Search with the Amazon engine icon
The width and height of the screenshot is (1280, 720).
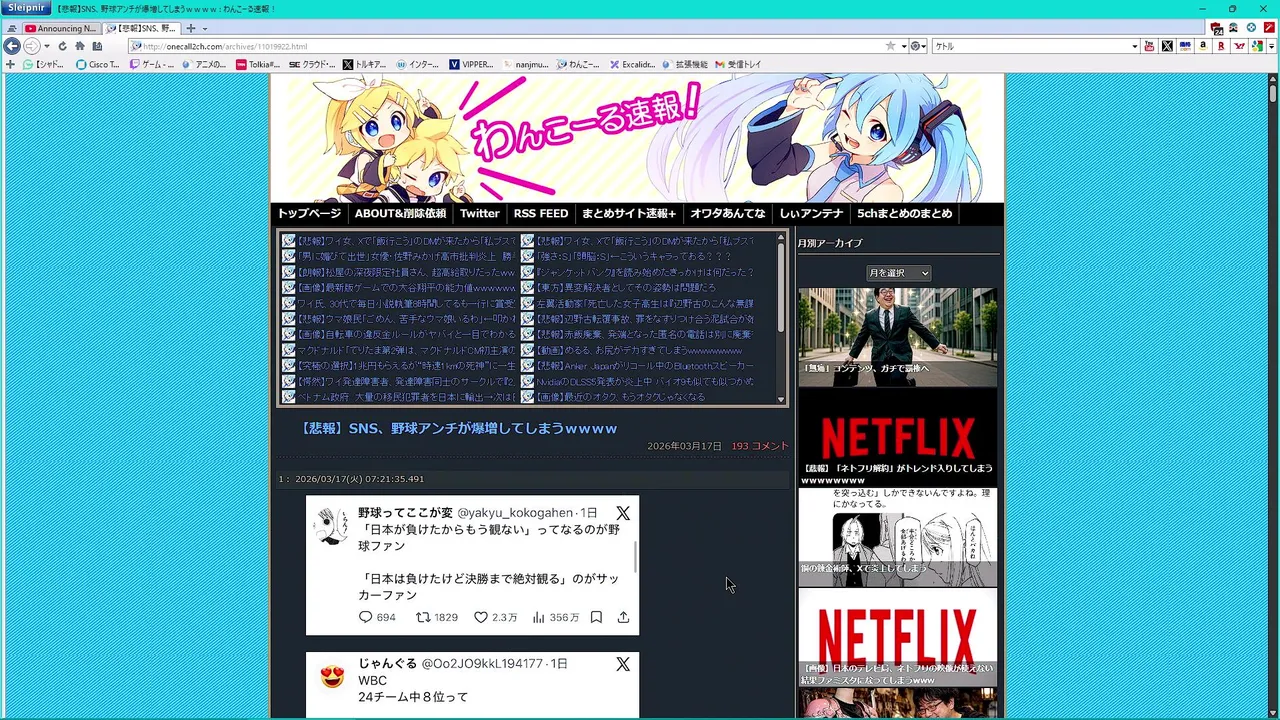(1203, 46)
